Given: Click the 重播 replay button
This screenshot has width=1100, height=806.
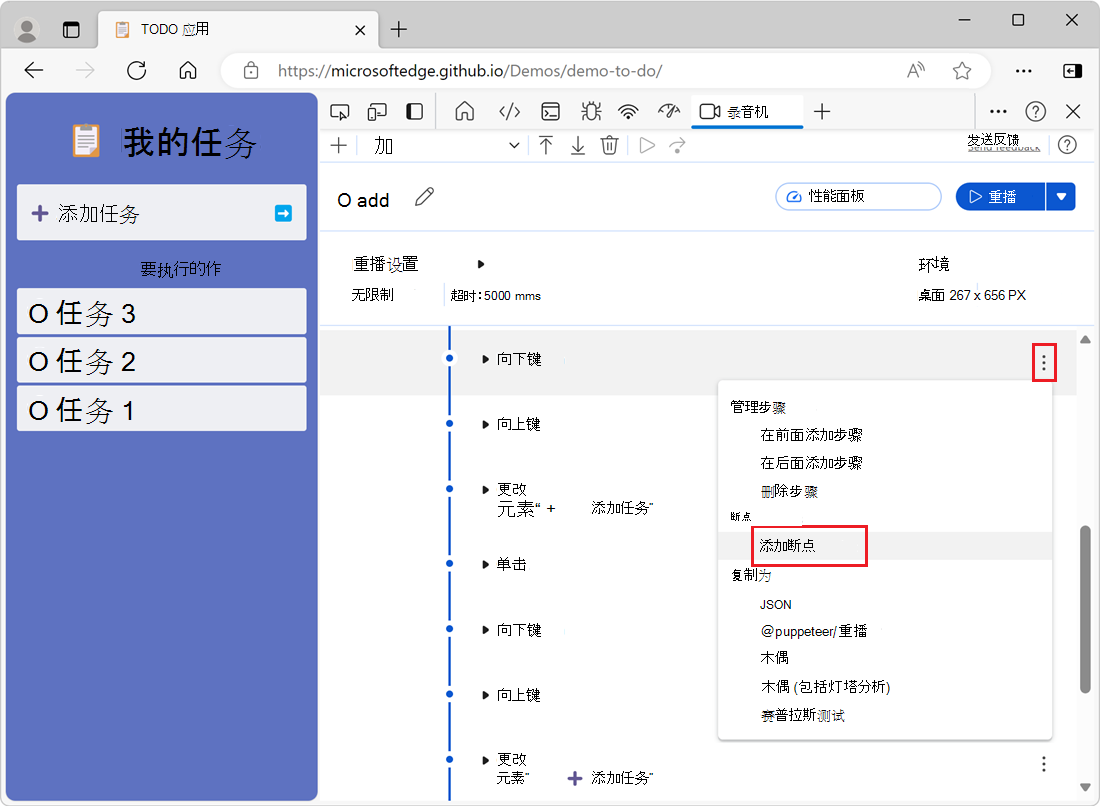Looking at the screenshot, I should (x=1000, y=196).
